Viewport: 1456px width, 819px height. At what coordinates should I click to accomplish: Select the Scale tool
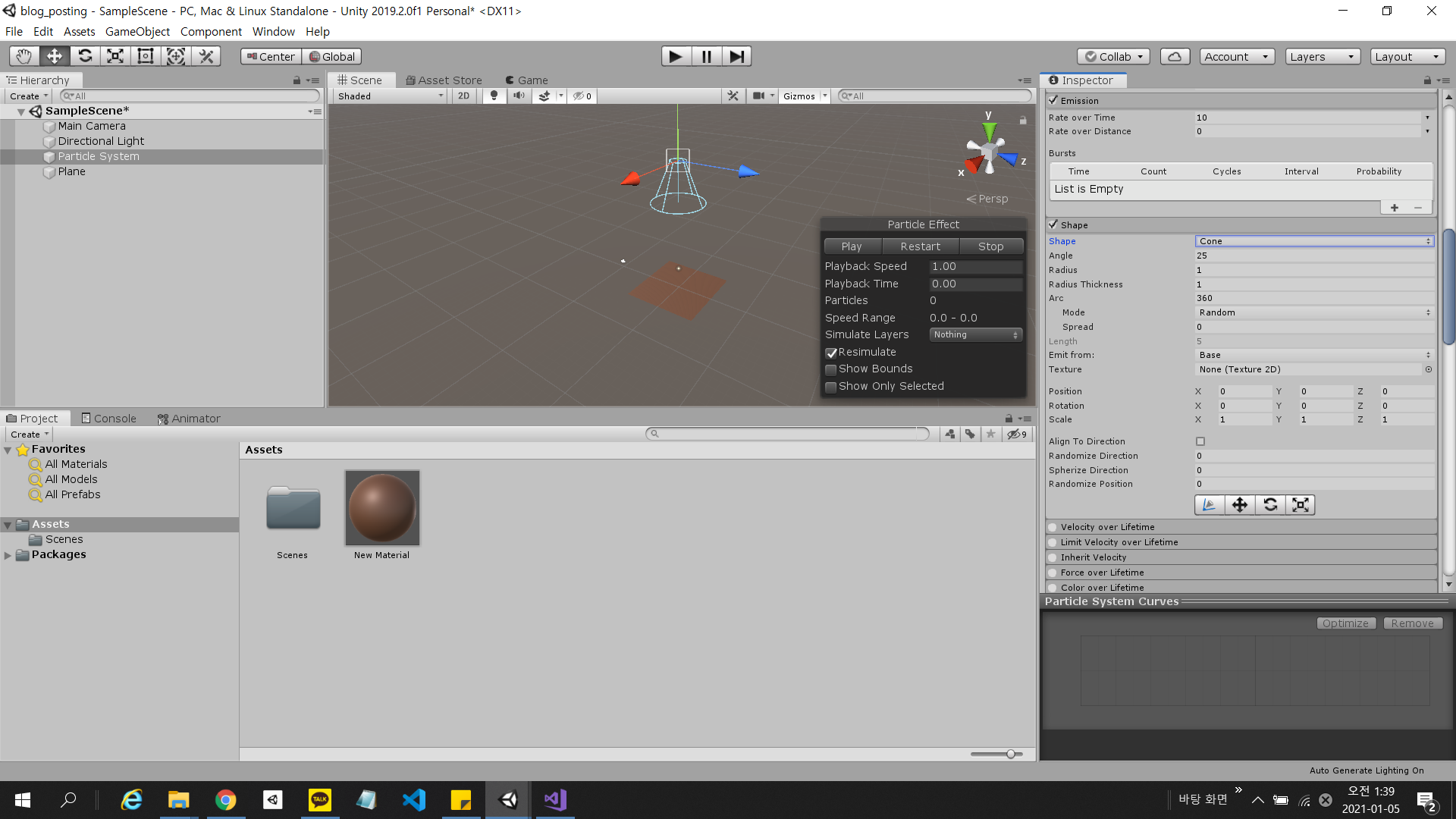(x=115, y=56)
